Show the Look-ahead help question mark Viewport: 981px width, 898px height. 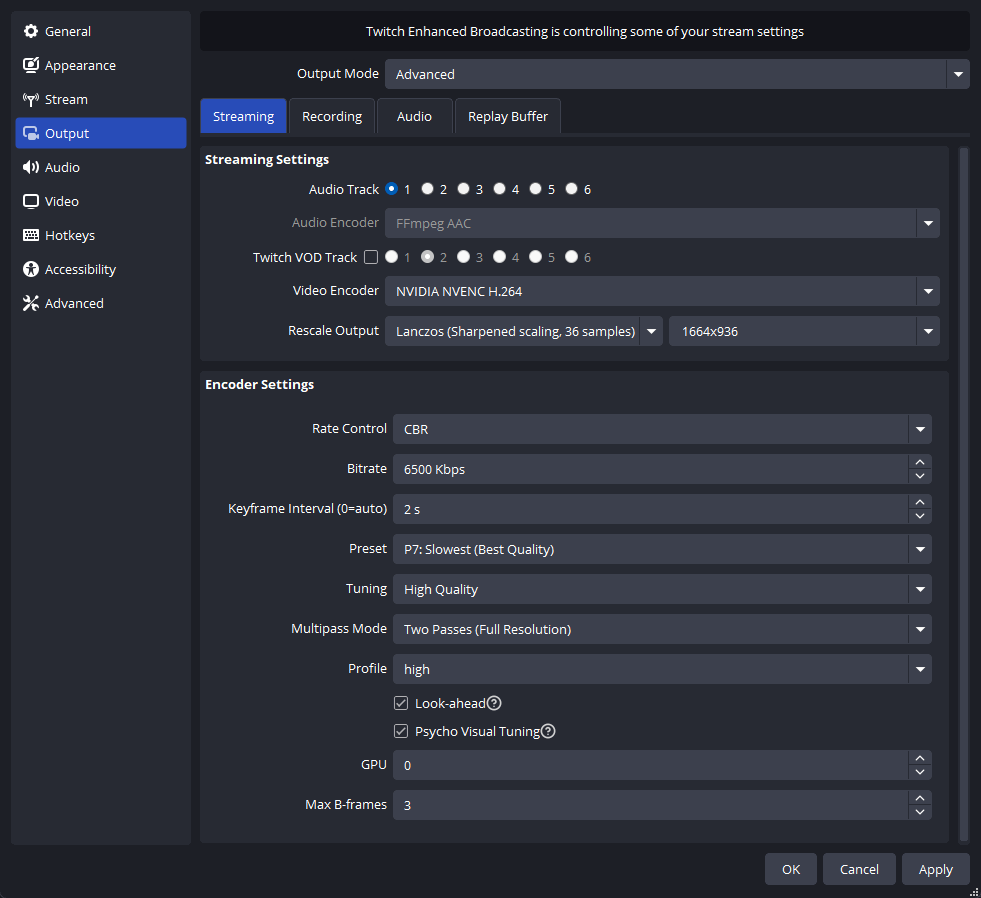(494, 703)
